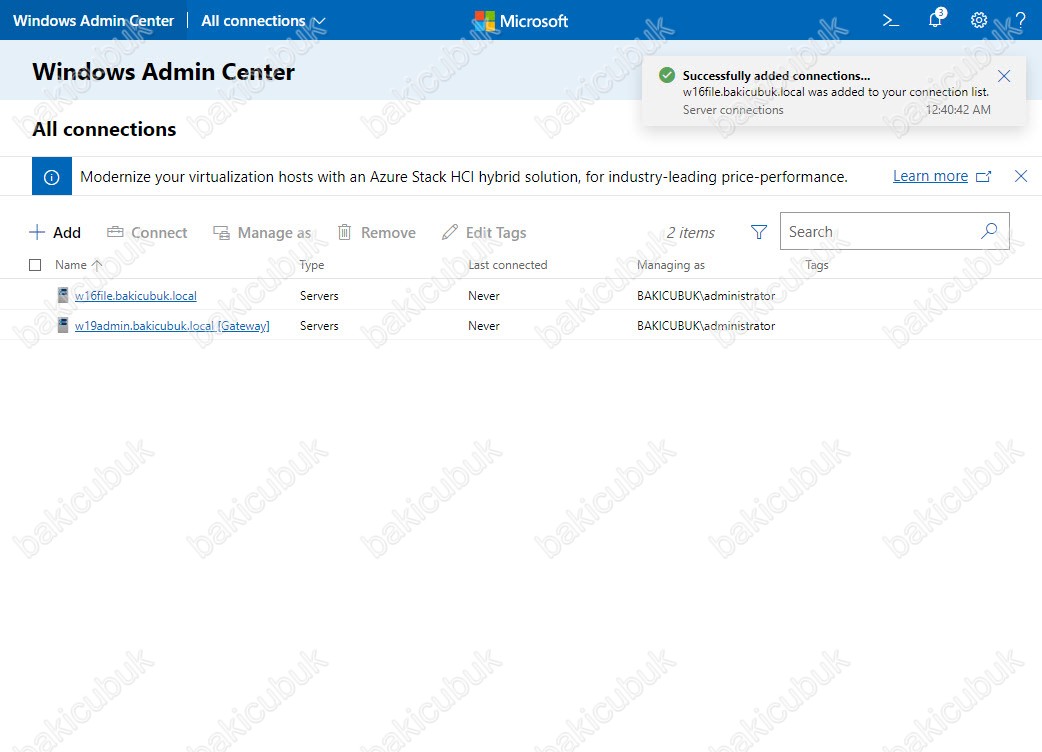
Task: Click the 'All connections' page heading
Action: coord(104,129)
